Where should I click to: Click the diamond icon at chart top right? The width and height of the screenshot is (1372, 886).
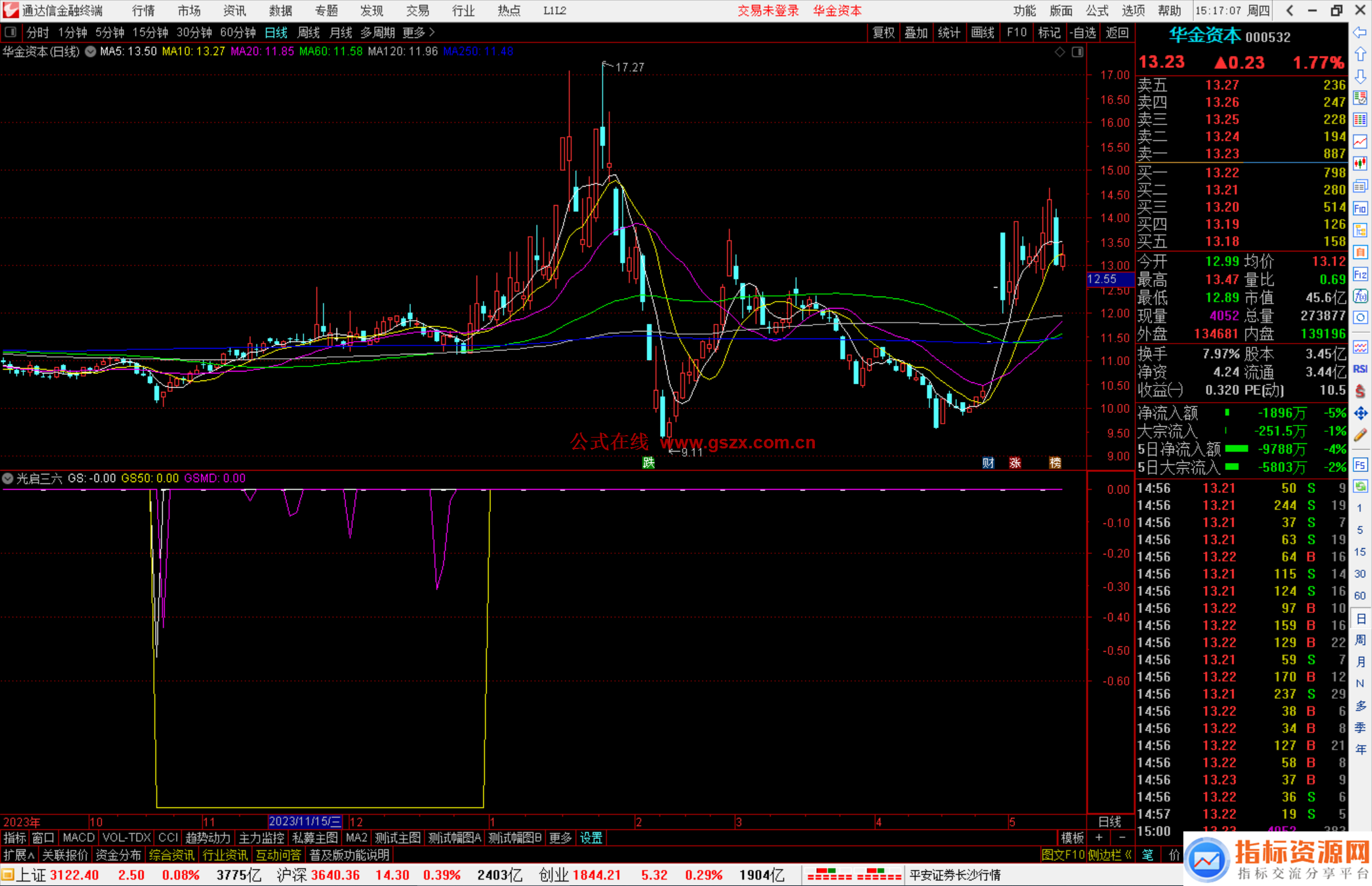pyautogui.click(x=1059, y=52)
